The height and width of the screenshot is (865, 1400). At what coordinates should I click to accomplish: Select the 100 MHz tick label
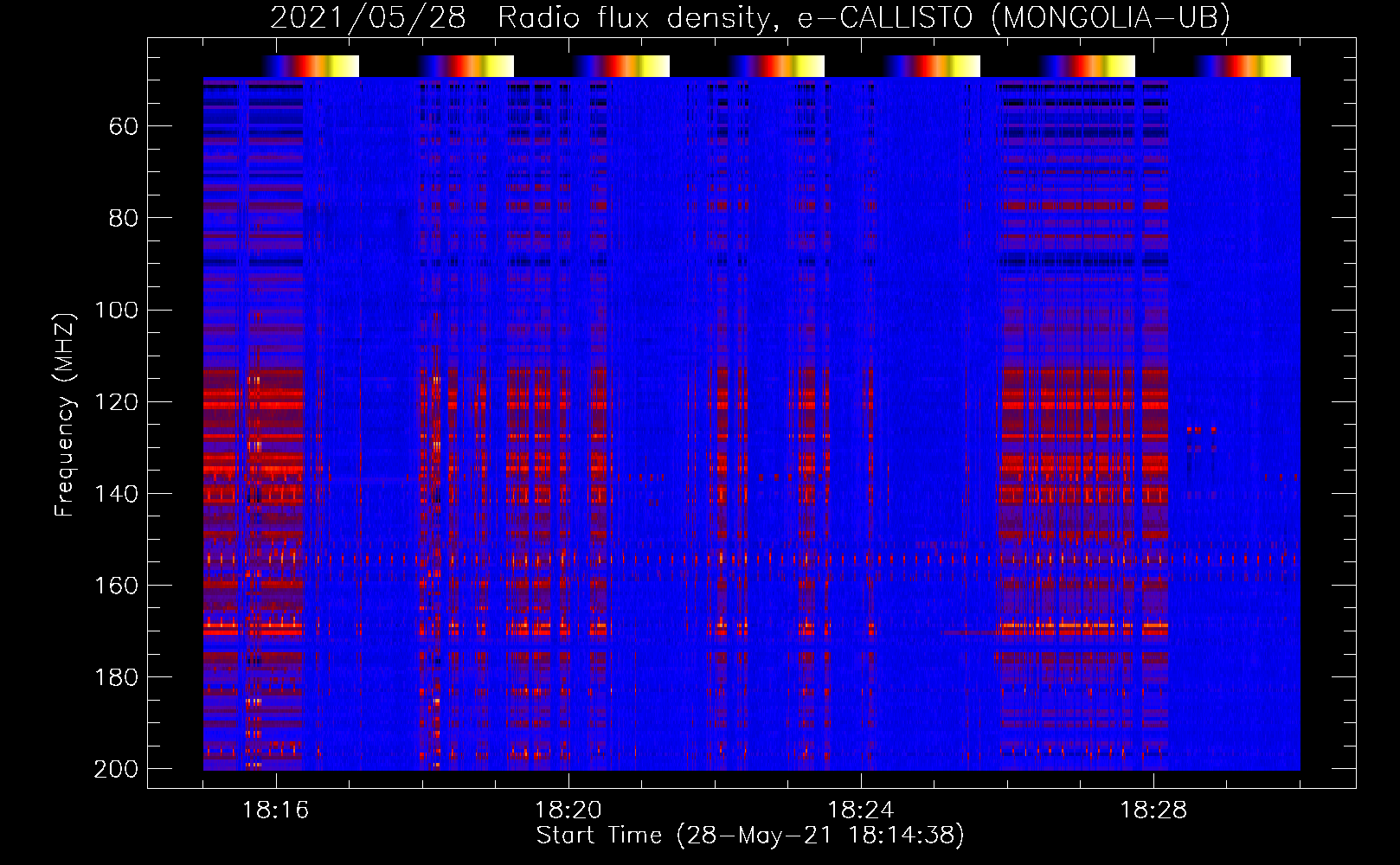tap(116, 310)
